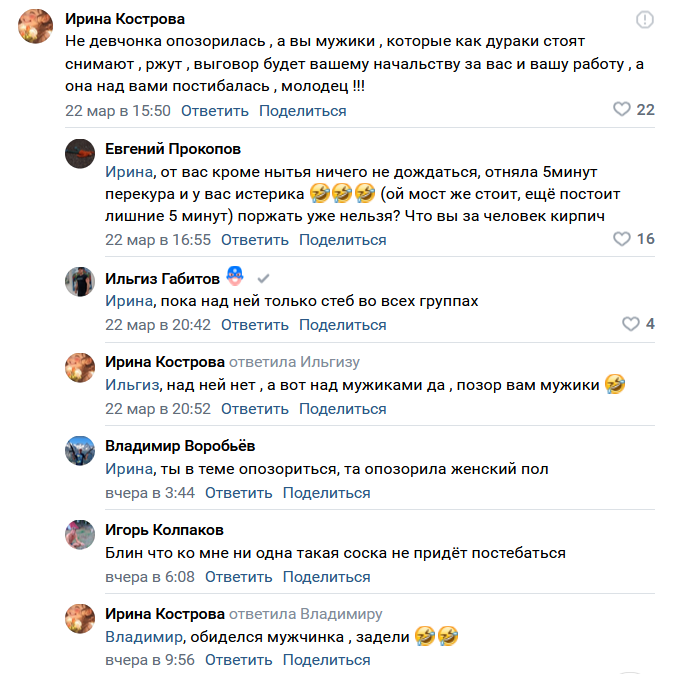Like Ирина Кострова's top comment with 22 likes

tap(621, 110)
